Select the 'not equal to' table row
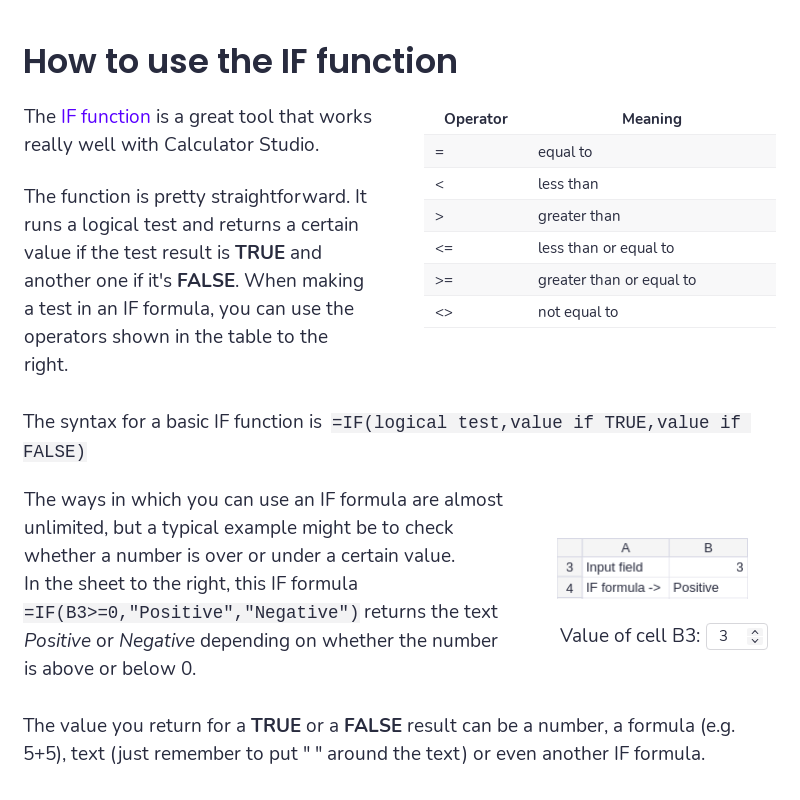800x800 pixels. (599, 312)
